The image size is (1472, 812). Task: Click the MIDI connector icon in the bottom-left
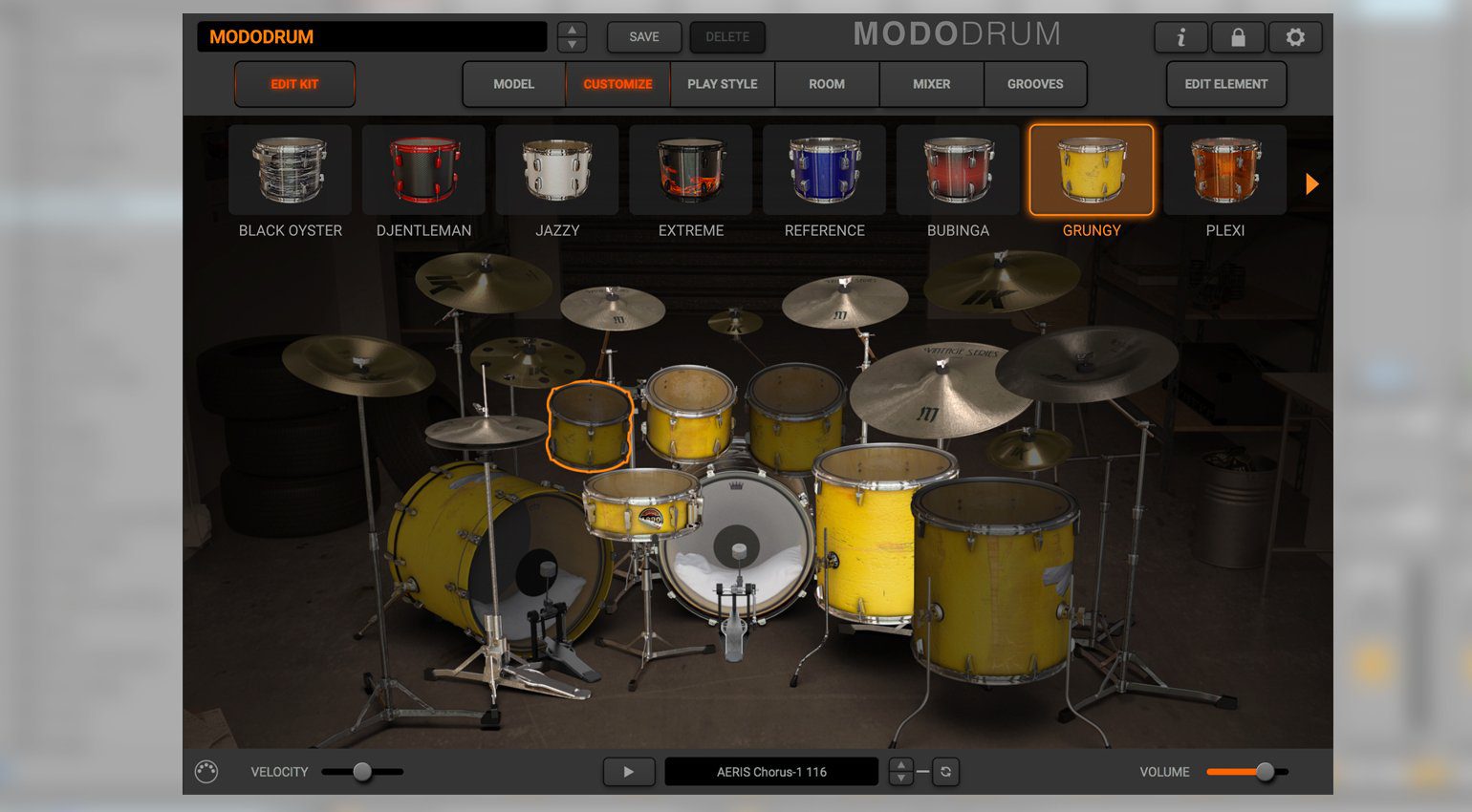point(208,771)
